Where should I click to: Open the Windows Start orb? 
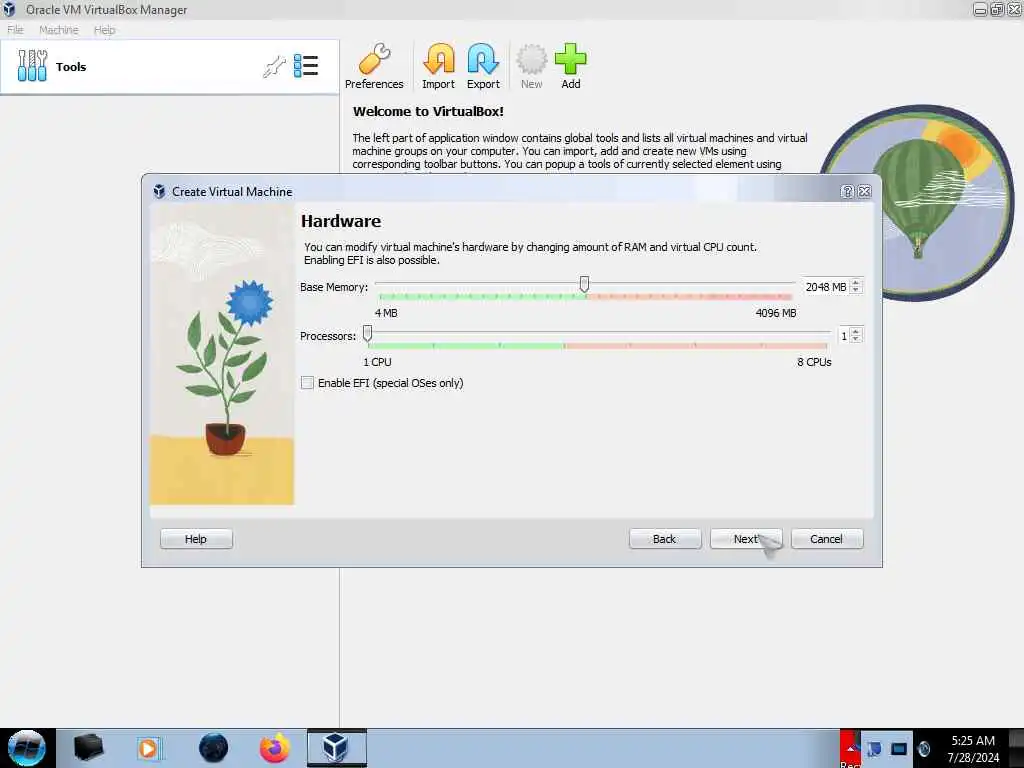tap(27, 748)
